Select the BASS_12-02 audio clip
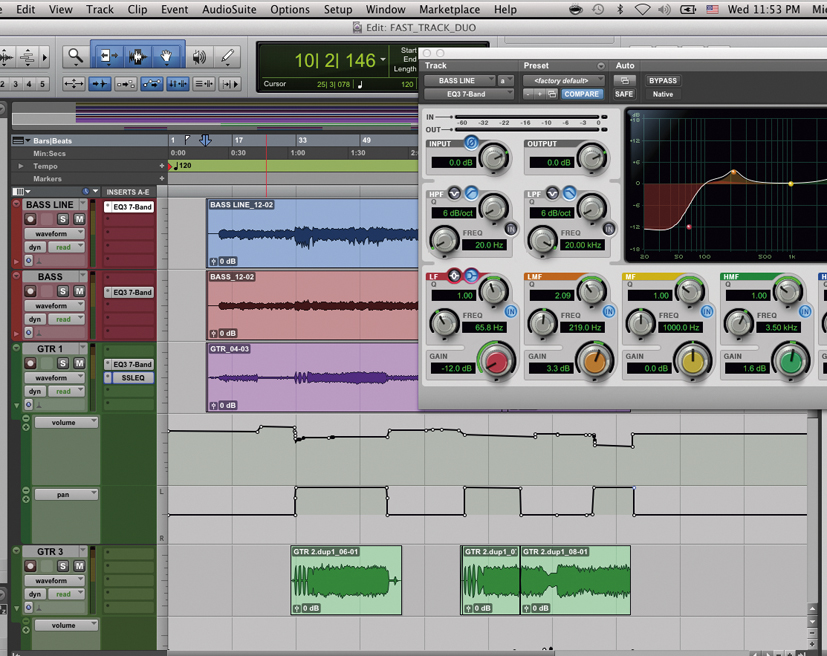This screenshot has width=827, height=656. pyautogui.click(x=312, y=305)
